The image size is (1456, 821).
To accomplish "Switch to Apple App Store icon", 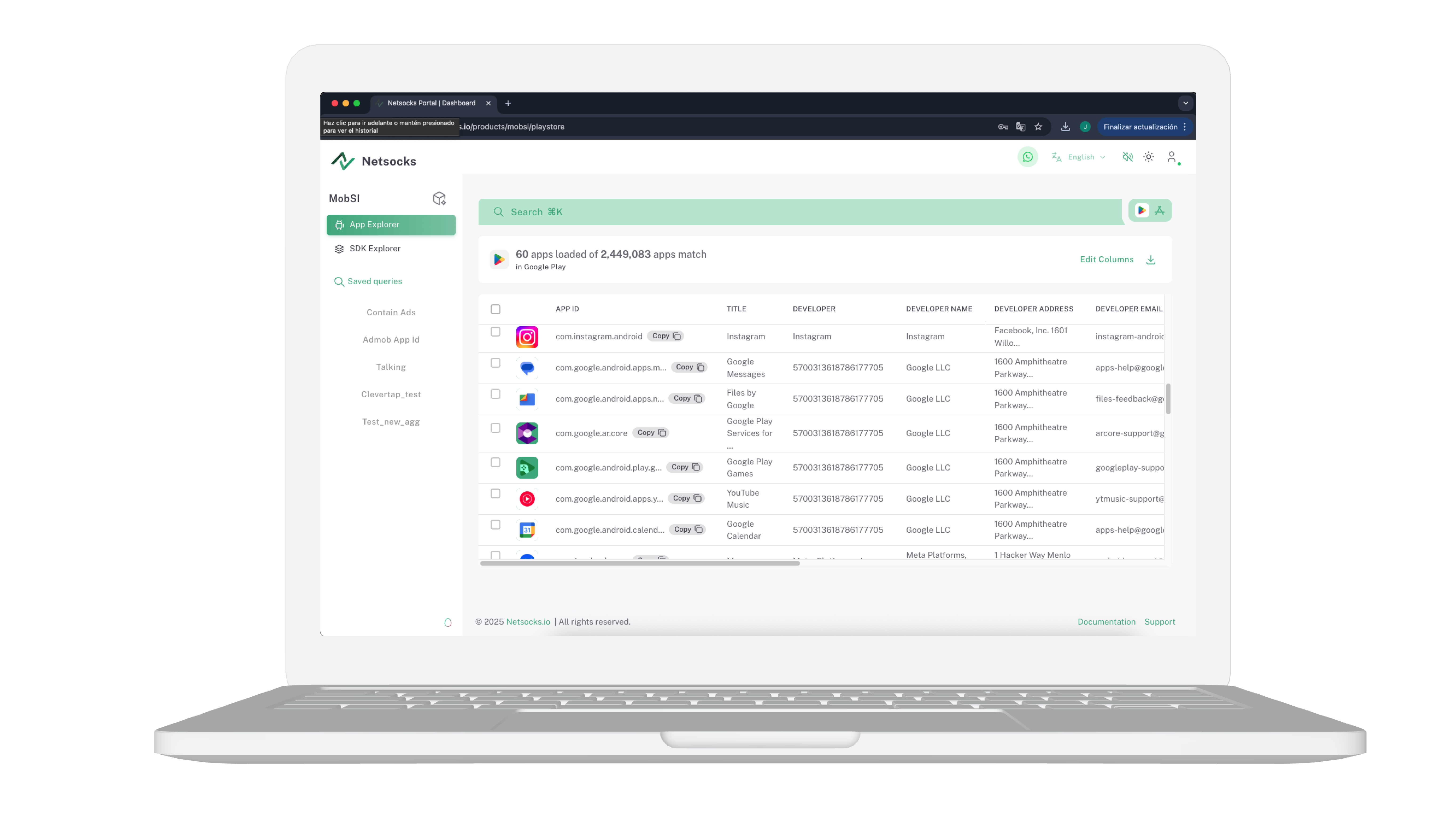I will coord(1160,210).
